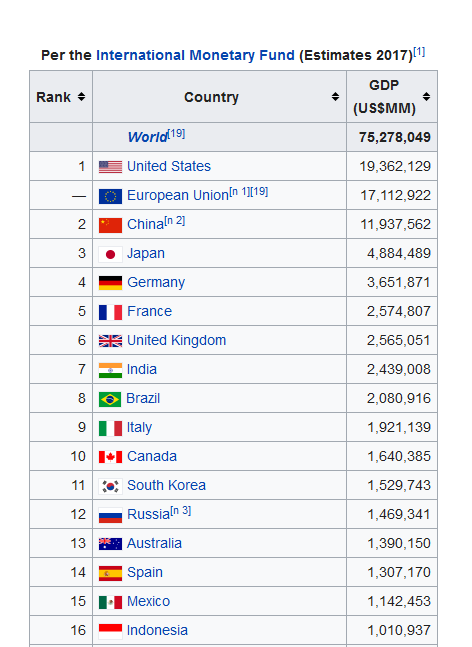Select Japan GDP value 4,884,489
The image size is (472, 647).
399,253
